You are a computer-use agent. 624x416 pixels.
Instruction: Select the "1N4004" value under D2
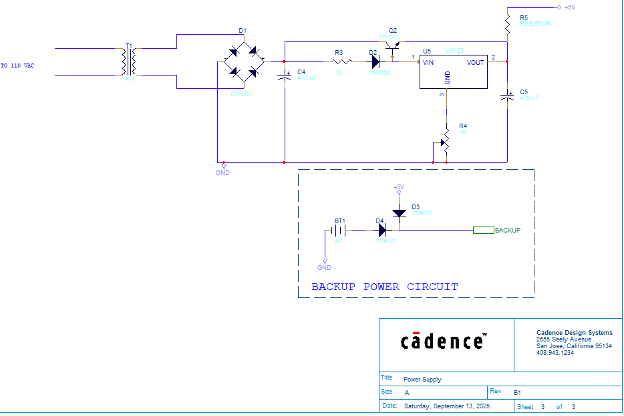pyautogui.click(x=380, y=73)
